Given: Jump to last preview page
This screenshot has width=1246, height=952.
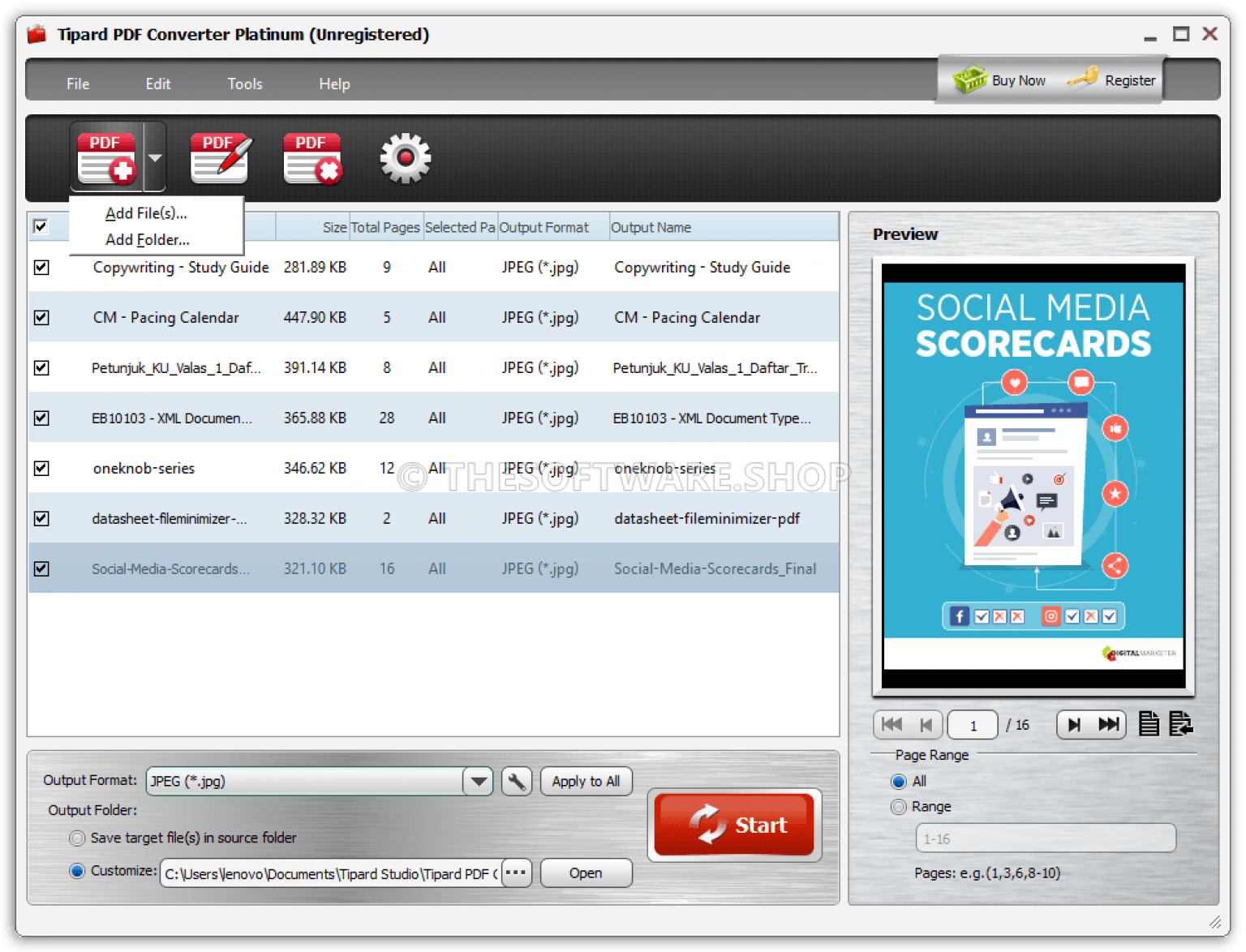Looking at the screenshot, I should click(x=1108, y=724).
